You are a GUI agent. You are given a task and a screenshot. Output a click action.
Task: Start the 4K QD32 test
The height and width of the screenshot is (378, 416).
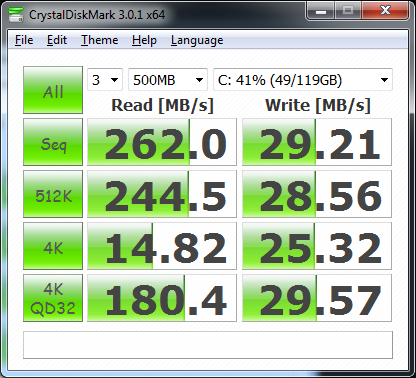point(53,298)
